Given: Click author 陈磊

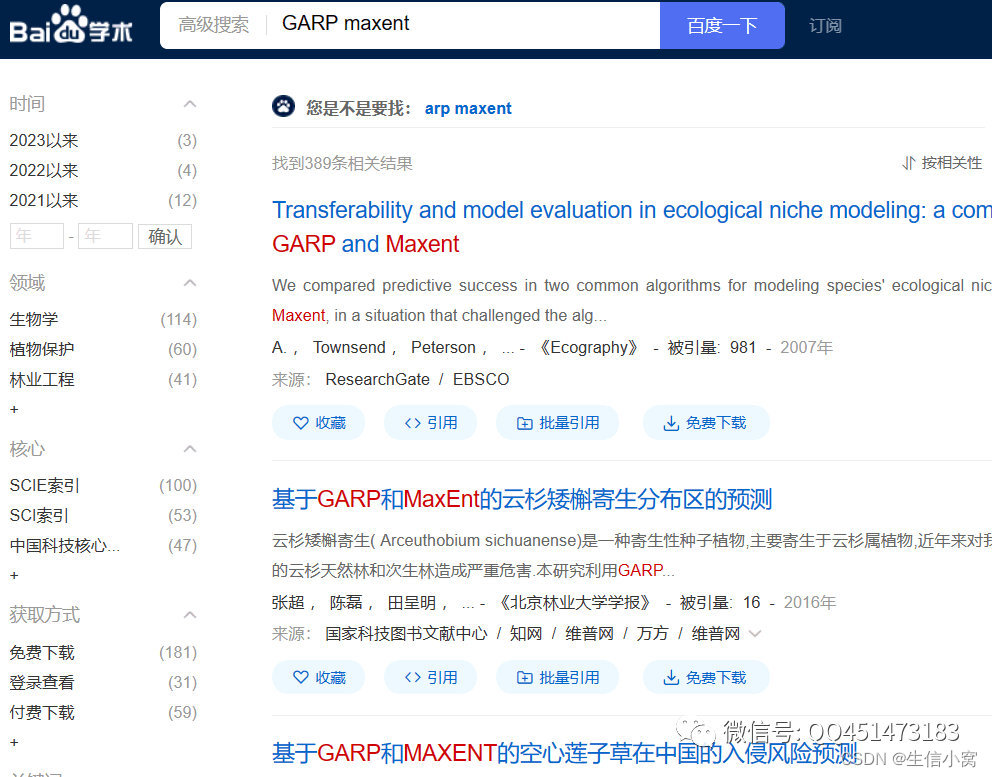Looking at the screenshot, I should pos(346,602).
